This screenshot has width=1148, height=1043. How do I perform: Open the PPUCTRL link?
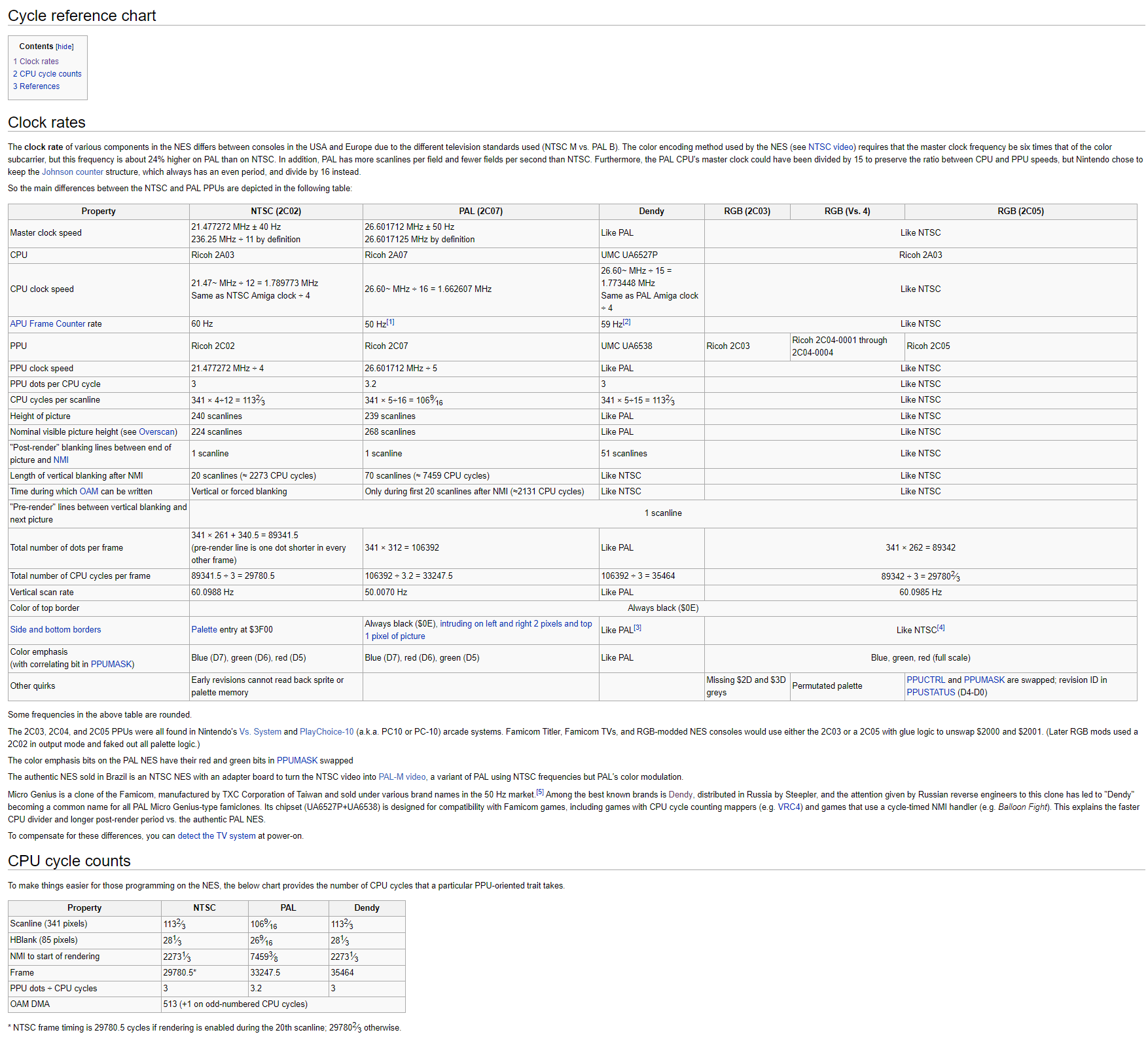925,680
